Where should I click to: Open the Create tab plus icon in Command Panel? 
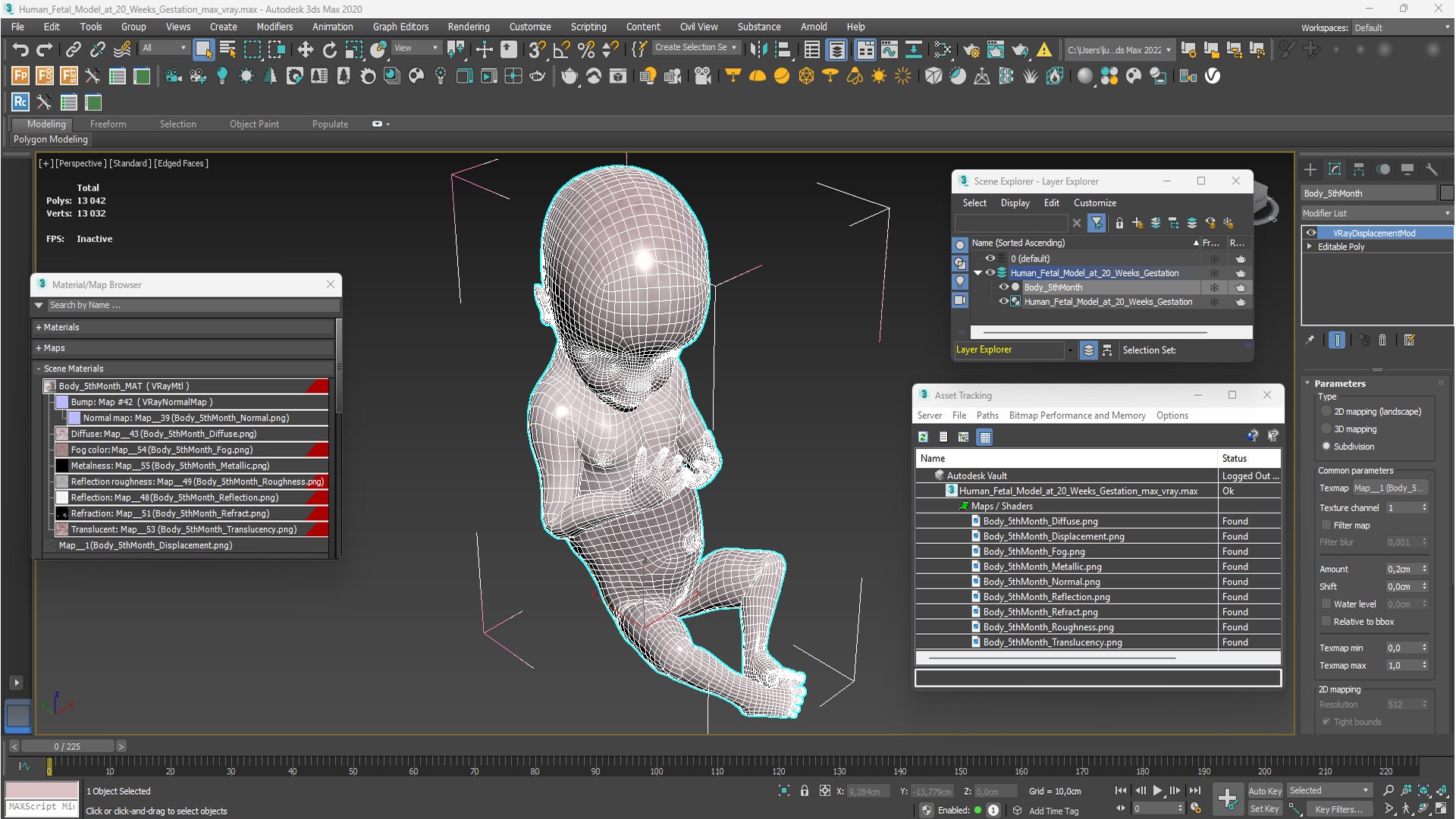pos(1310,169)
